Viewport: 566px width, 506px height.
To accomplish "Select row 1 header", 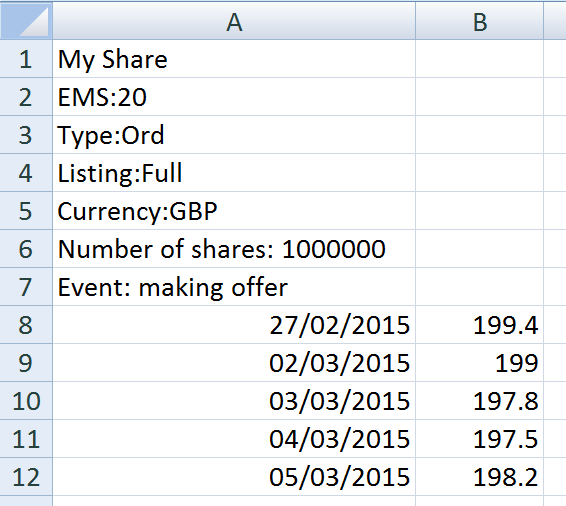I will pos(26,59).
